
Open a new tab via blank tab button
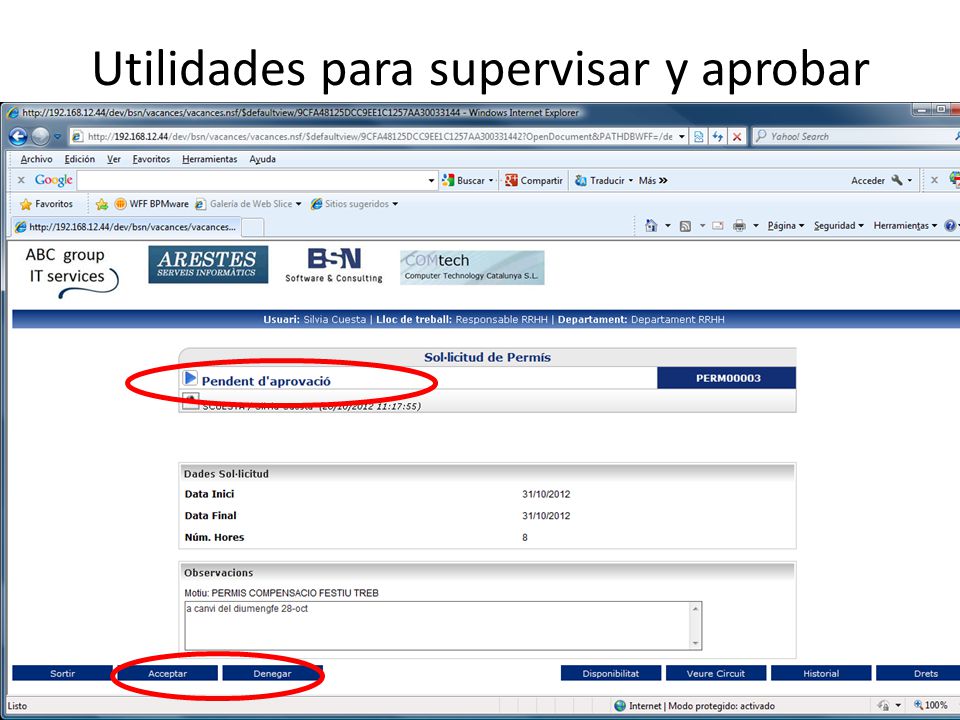coord(253,227)
